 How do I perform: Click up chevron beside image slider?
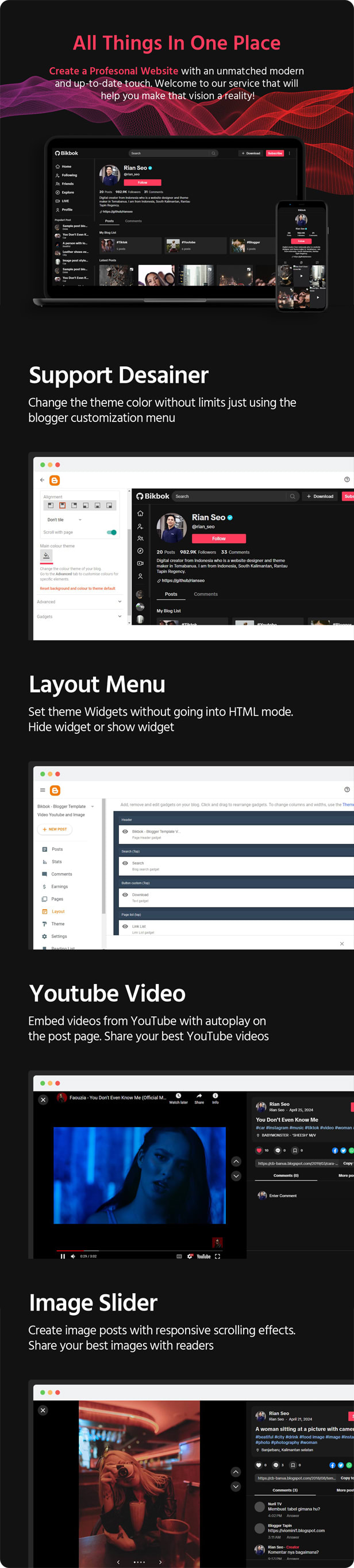pyautogui.click(x=236, y=1472)
